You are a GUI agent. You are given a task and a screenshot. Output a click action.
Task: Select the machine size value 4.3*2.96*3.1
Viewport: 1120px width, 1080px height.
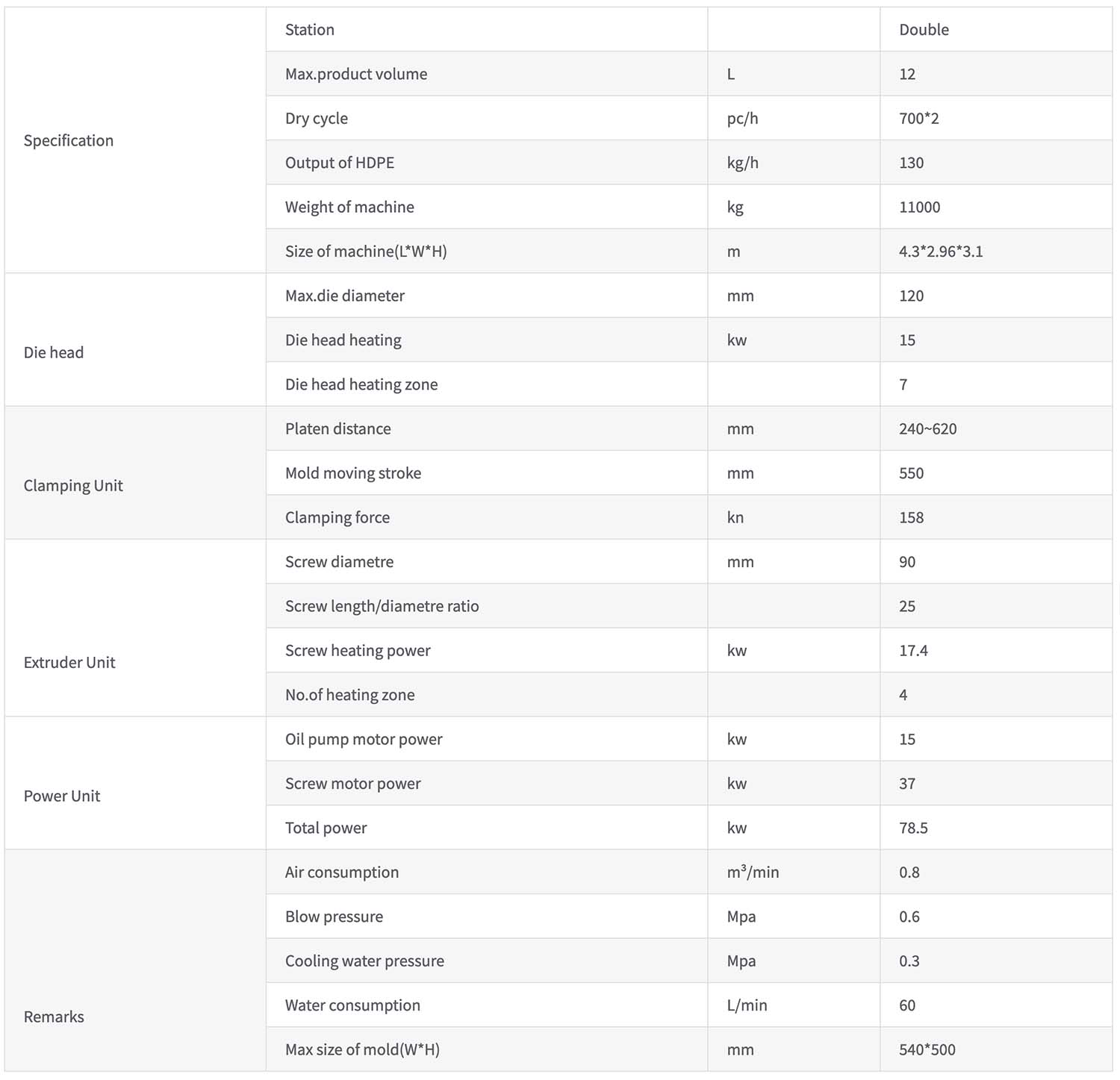tap(941, 252)
